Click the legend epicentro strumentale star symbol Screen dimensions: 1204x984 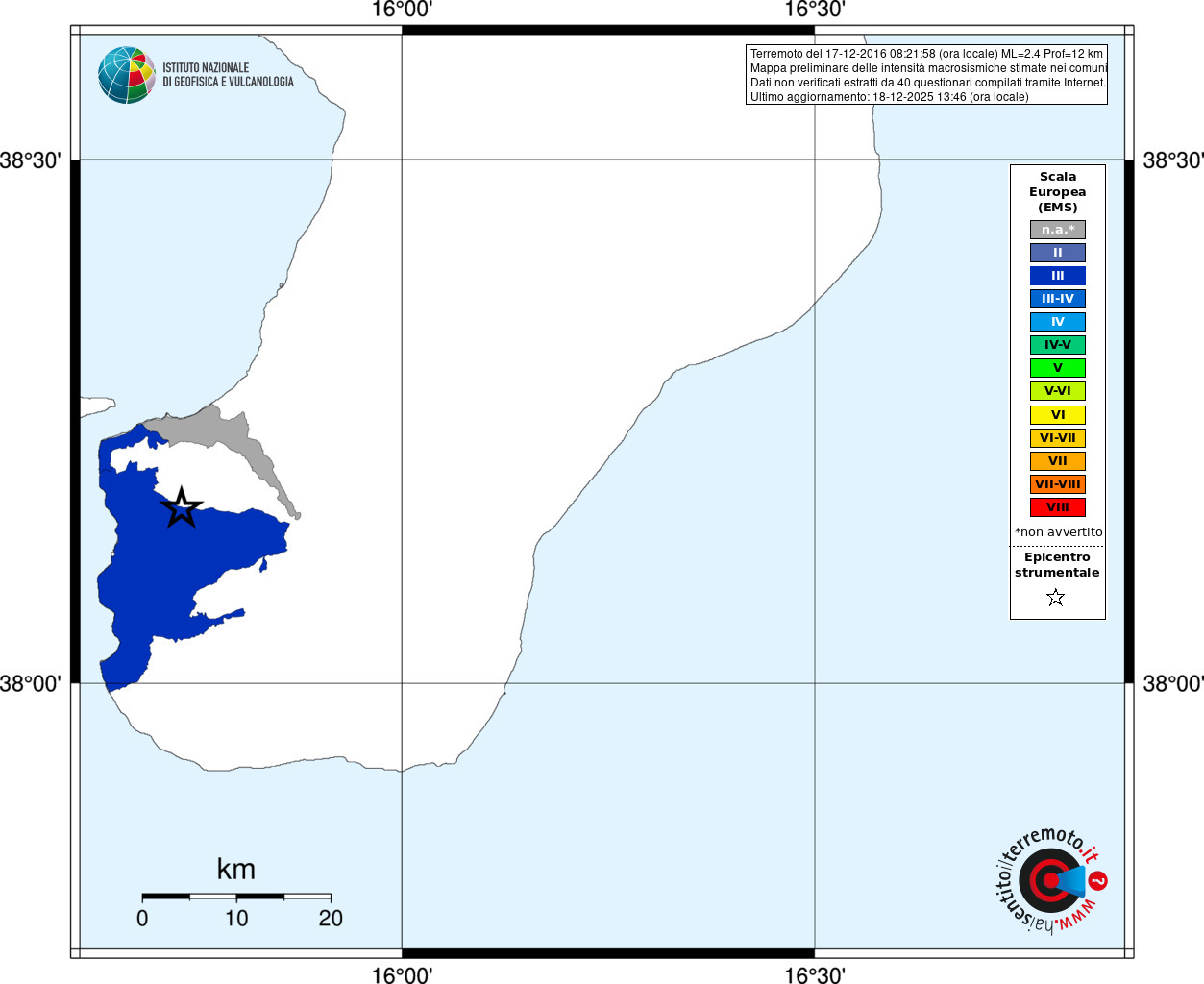pyautogui.click(x=1056, y=598)
